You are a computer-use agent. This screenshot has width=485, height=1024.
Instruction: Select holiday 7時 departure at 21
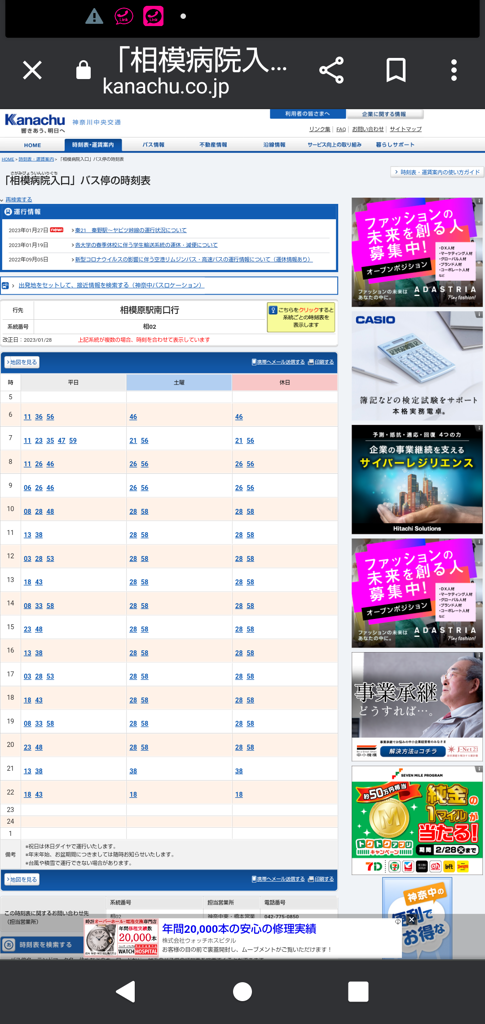[x=239, y=441]
